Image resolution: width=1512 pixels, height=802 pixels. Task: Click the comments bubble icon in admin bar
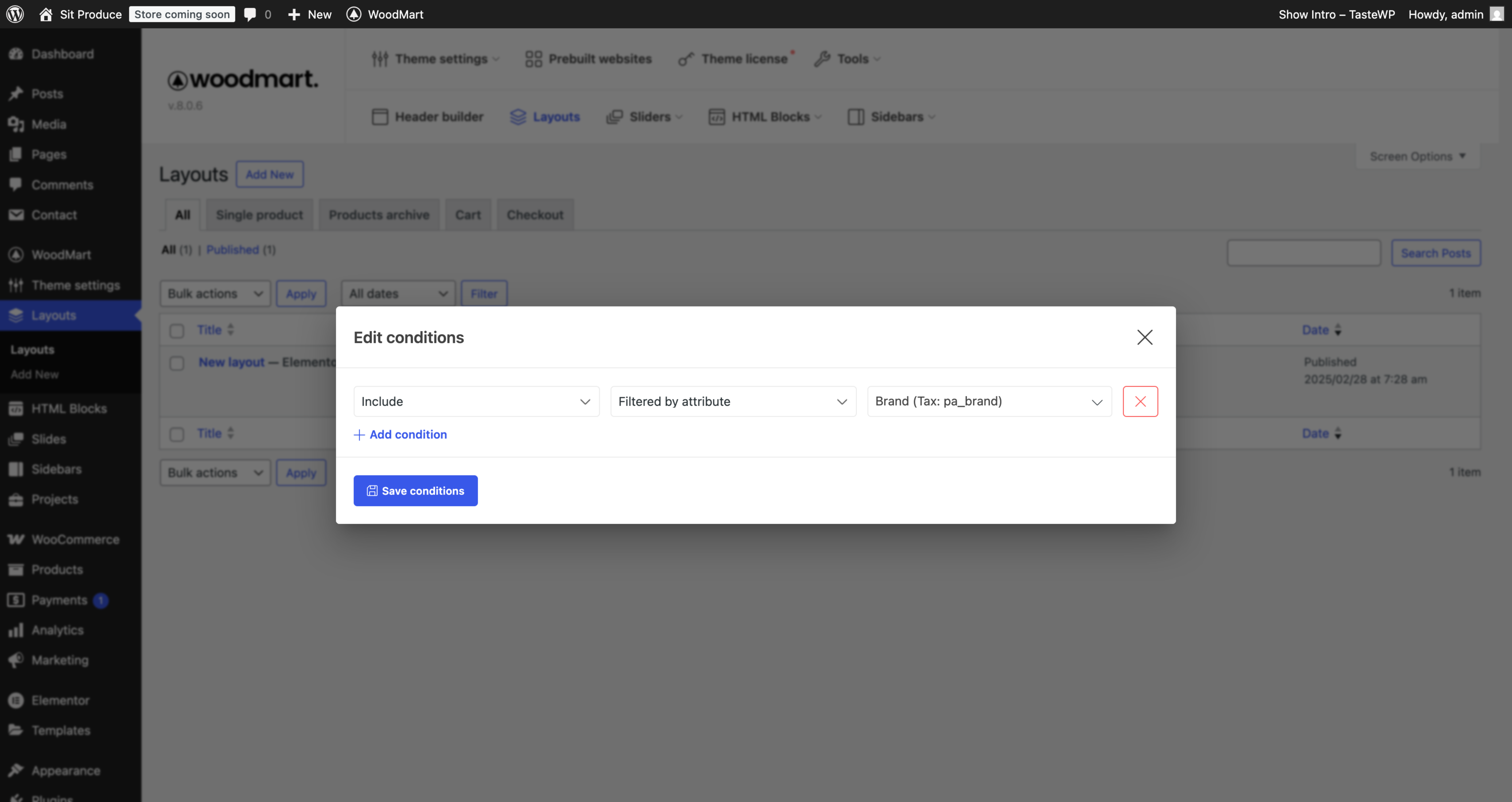pyautogui.click(x=250, y=14)
